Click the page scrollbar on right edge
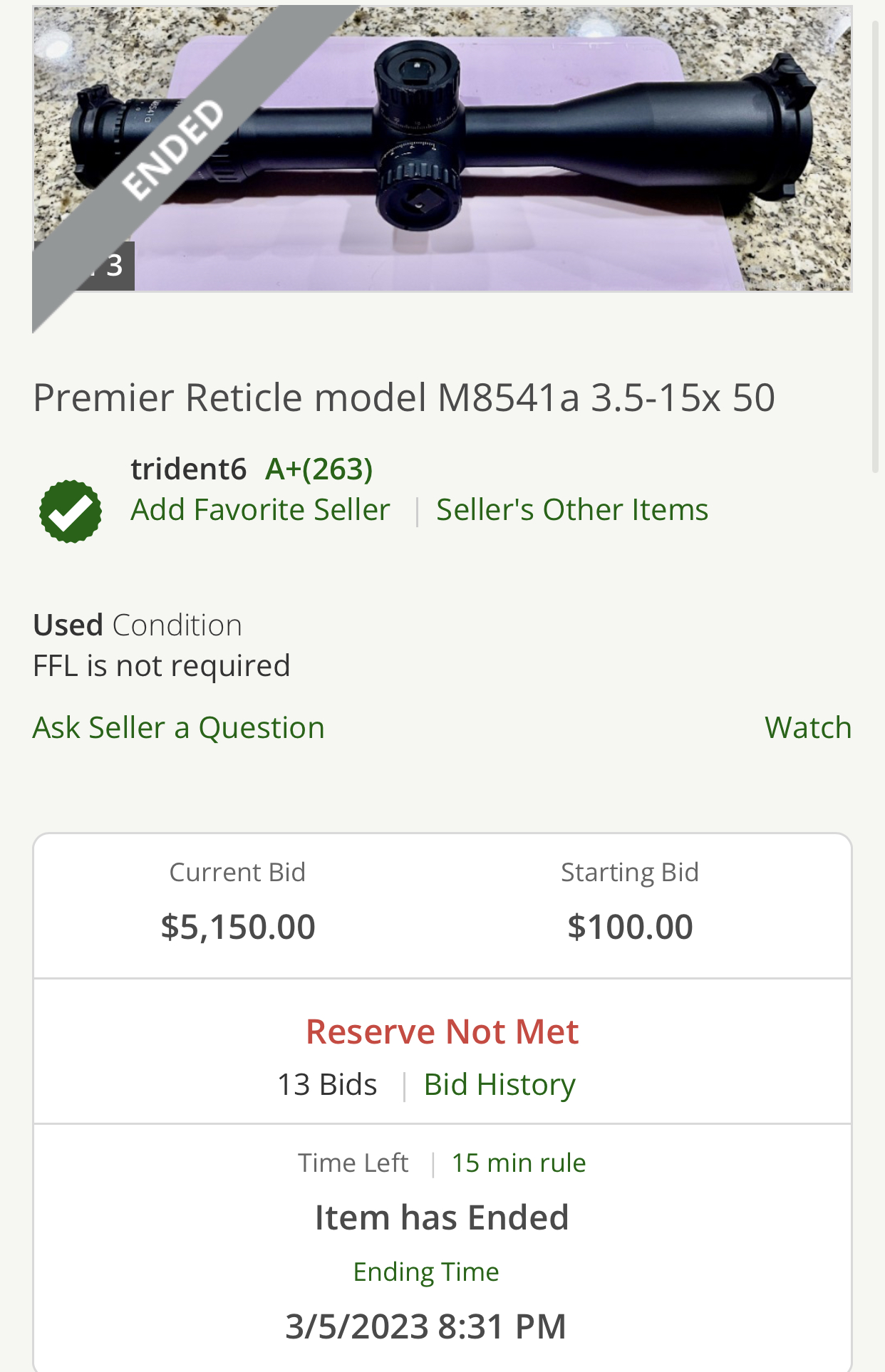 [x=876, y=249]
